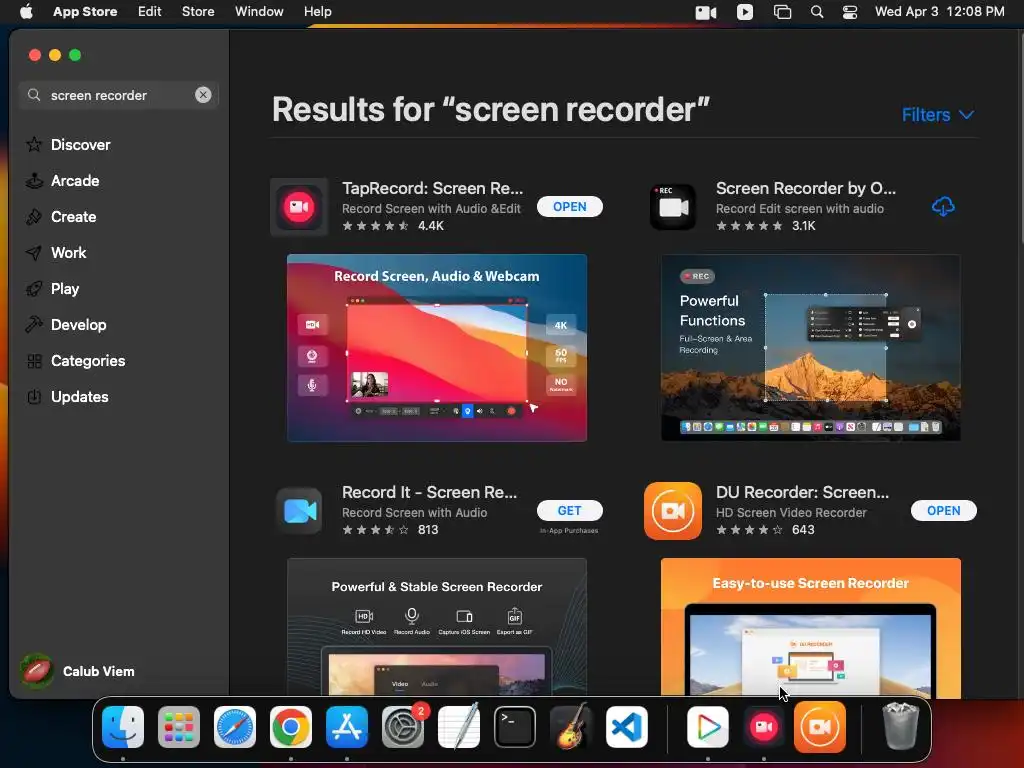Open TapRecord: Screen Re… title
Screen dimensions: 1024x768
tap(432, 188)
